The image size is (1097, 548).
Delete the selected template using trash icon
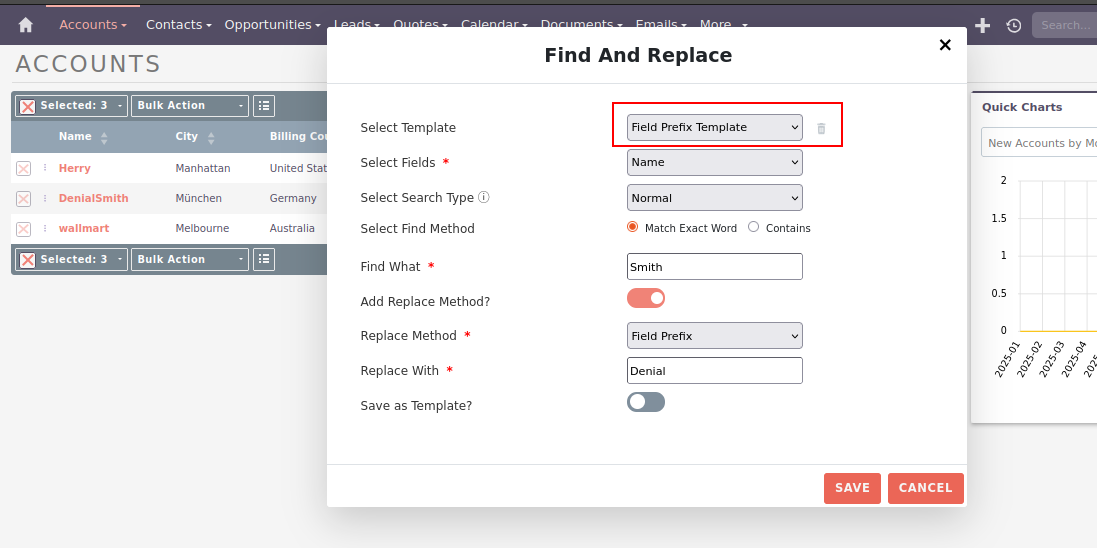(821, 128)
